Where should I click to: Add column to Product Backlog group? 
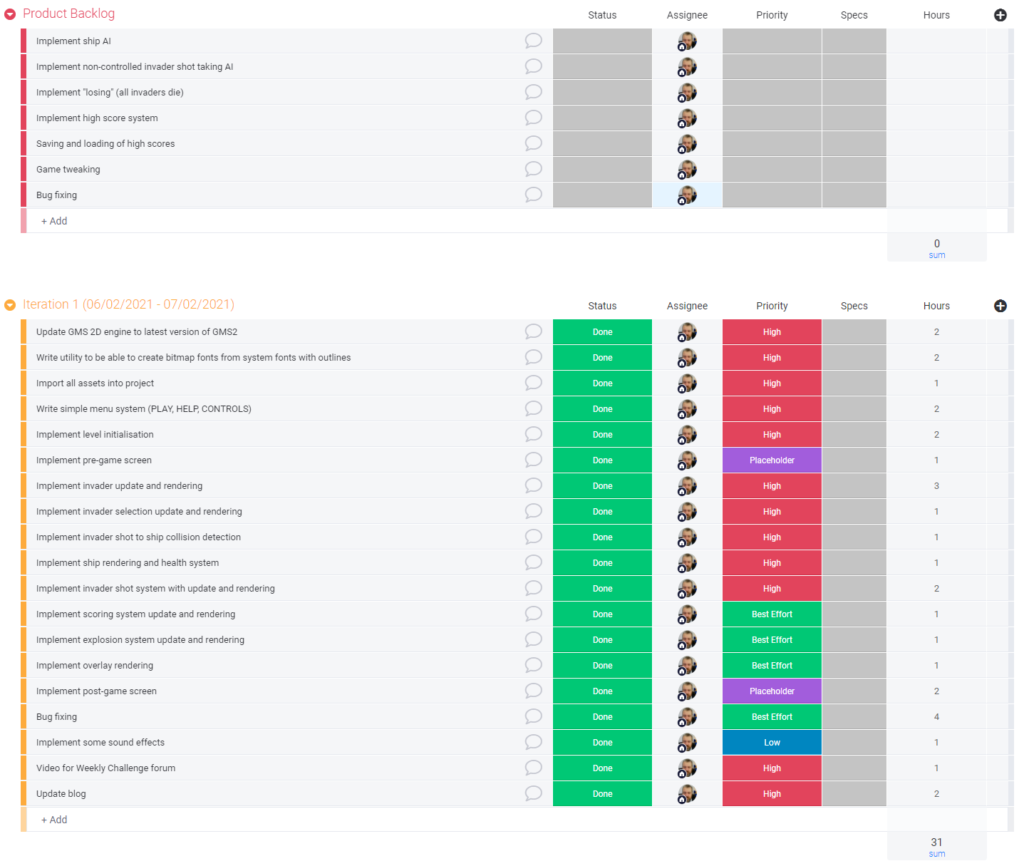pos(1000,15)
